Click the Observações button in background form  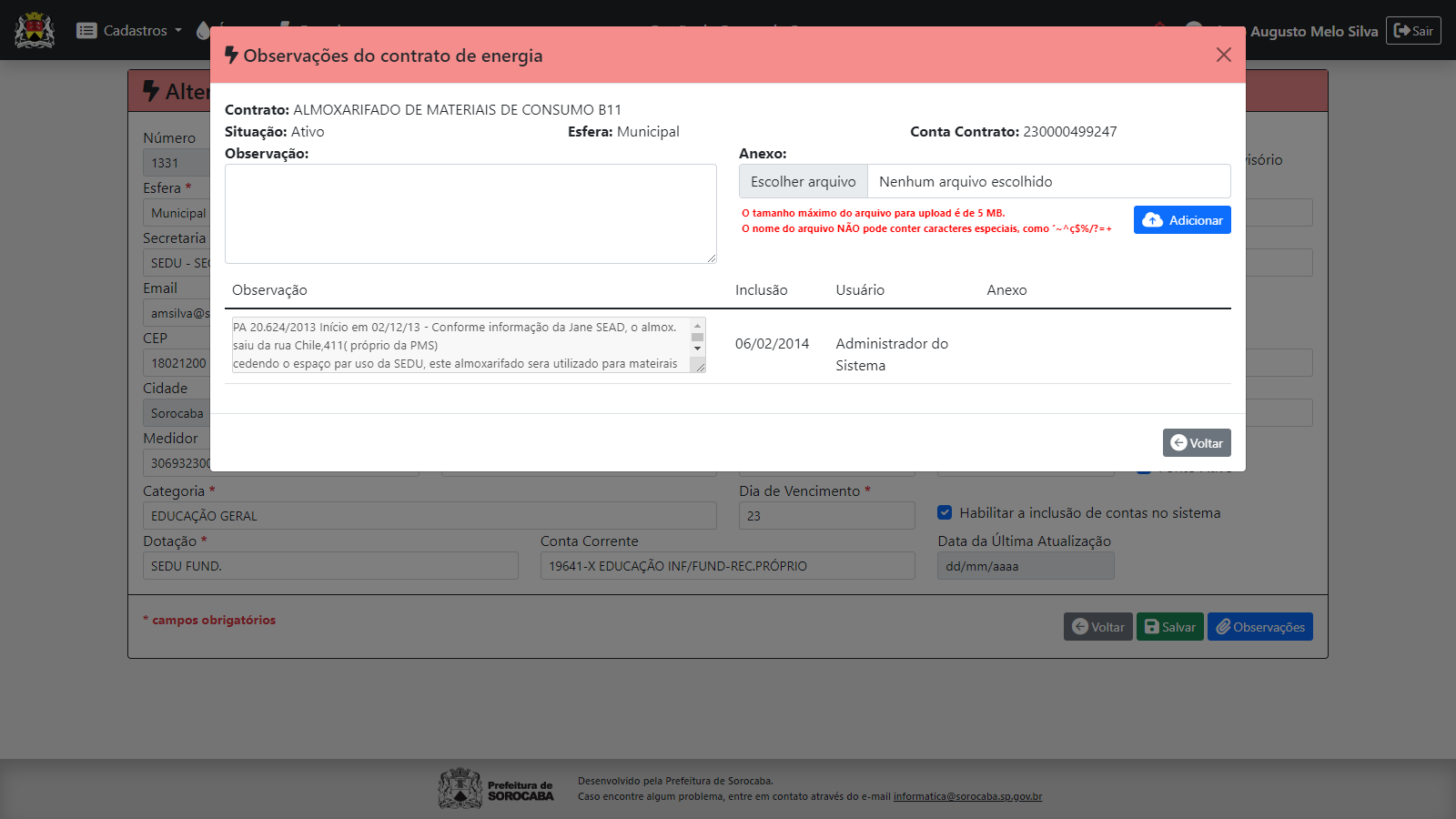point(1260,627)
